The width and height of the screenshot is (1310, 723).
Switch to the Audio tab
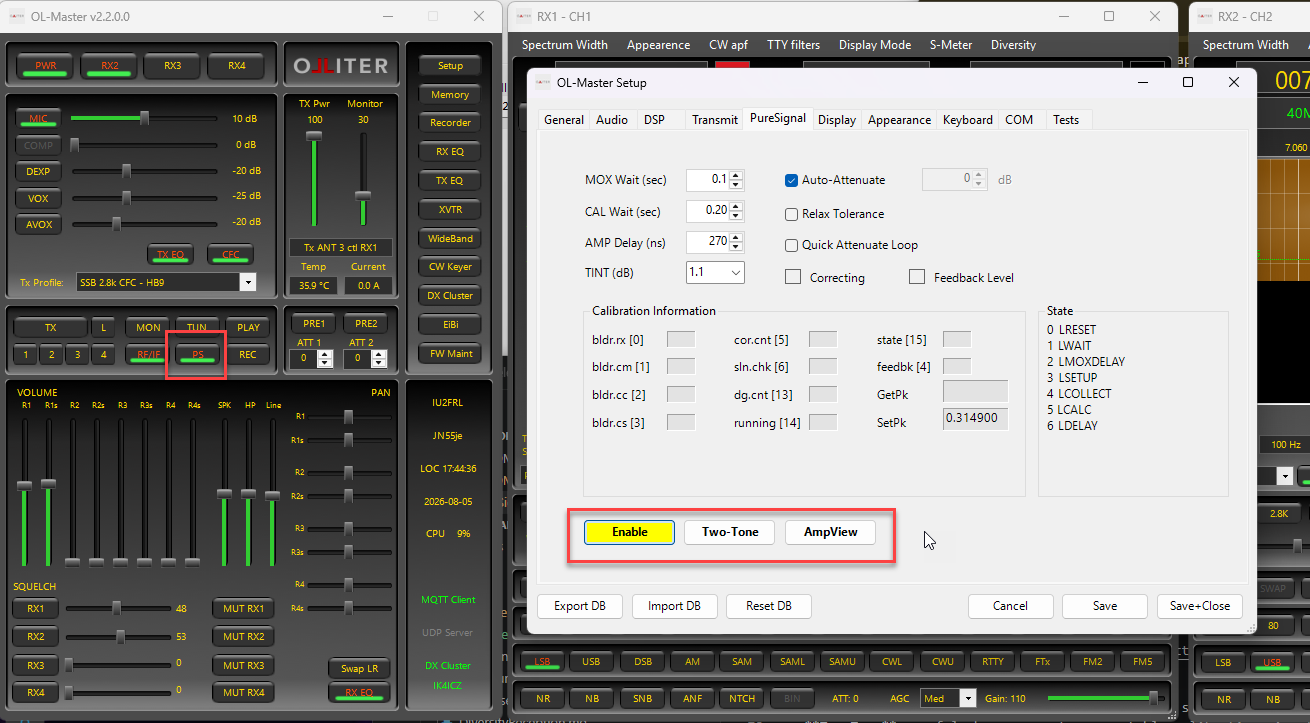(612, 119)
